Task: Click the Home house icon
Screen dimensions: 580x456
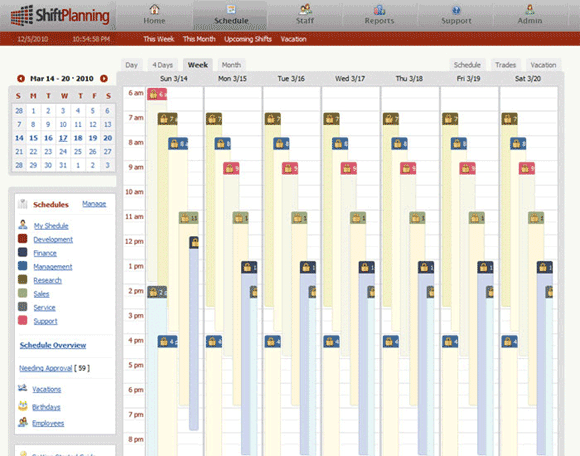Action: (154, 9)
